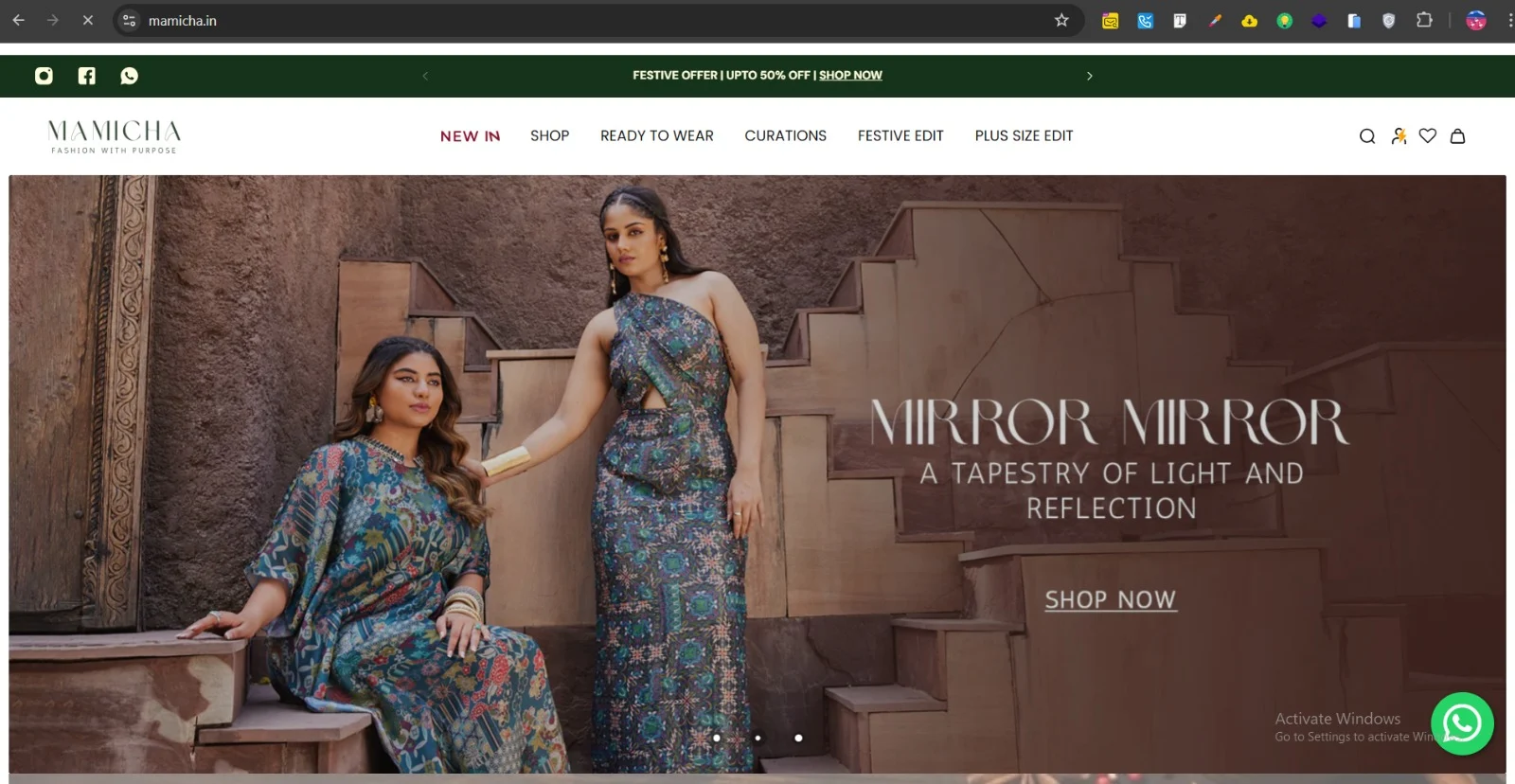View wishlist via heart icon
The image size is (1515, 784).
(1428, 136)
